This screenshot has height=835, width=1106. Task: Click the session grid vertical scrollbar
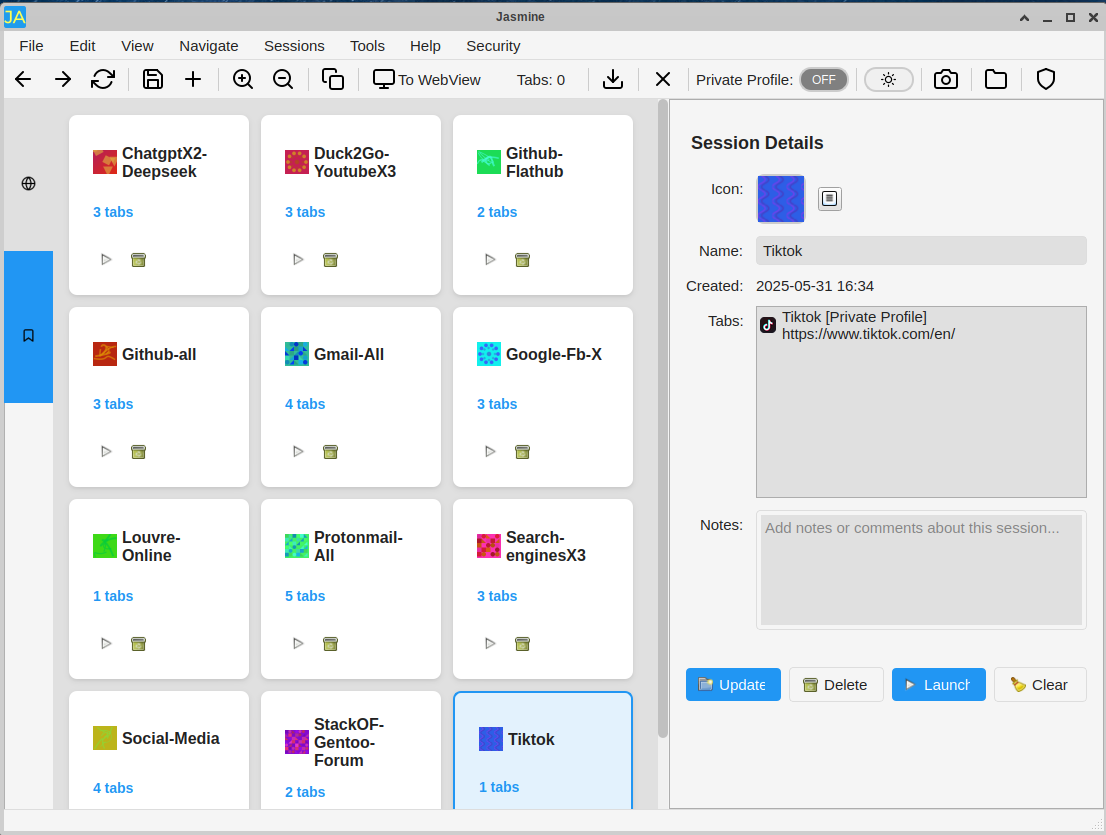click(x=662, y=419)
